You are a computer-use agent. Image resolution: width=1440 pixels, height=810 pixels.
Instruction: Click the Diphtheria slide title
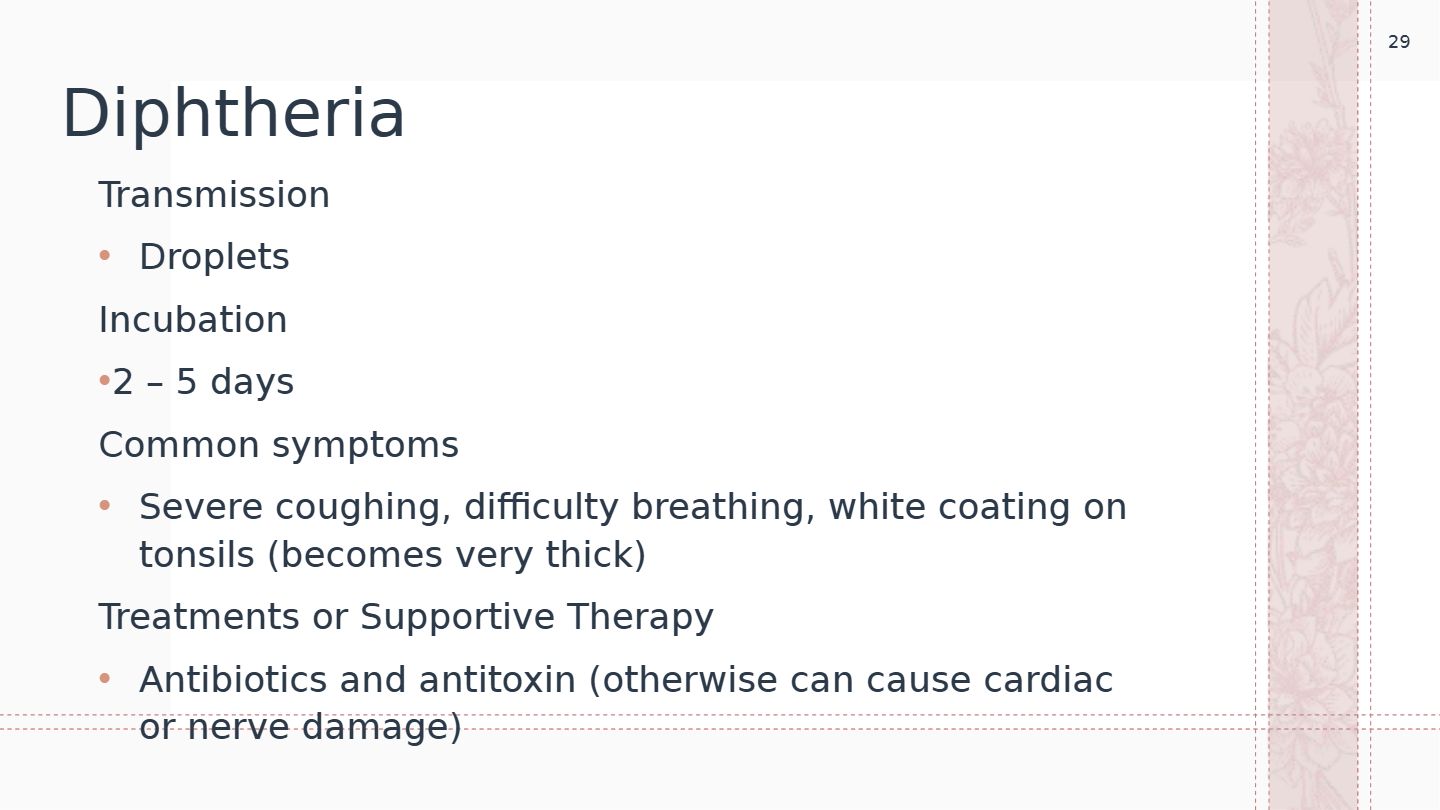[233, 114]
